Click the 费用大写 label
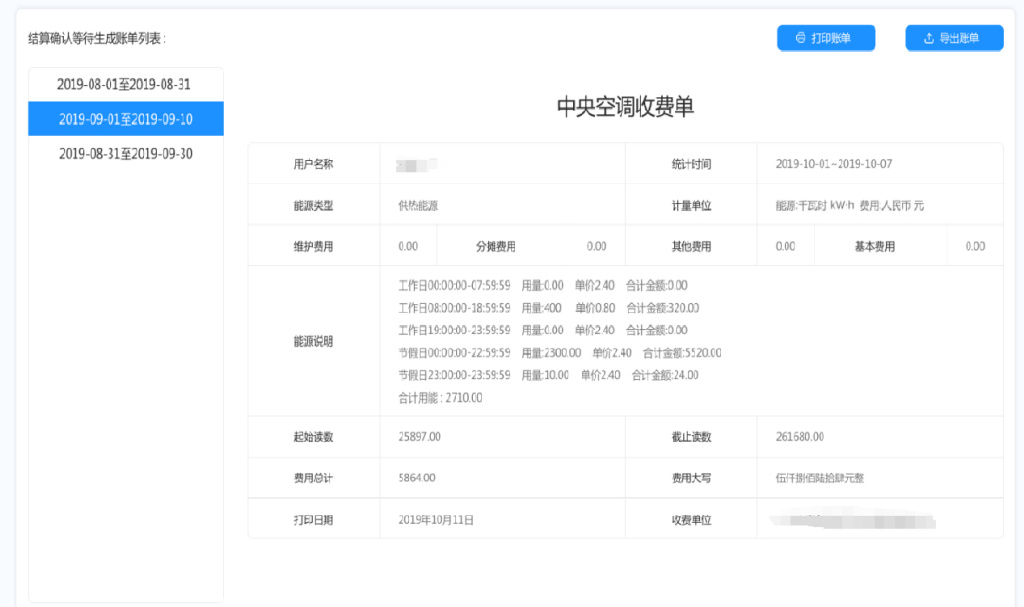Image resolution: width=1024 pixels, height=607 pixels. point(691,478)
